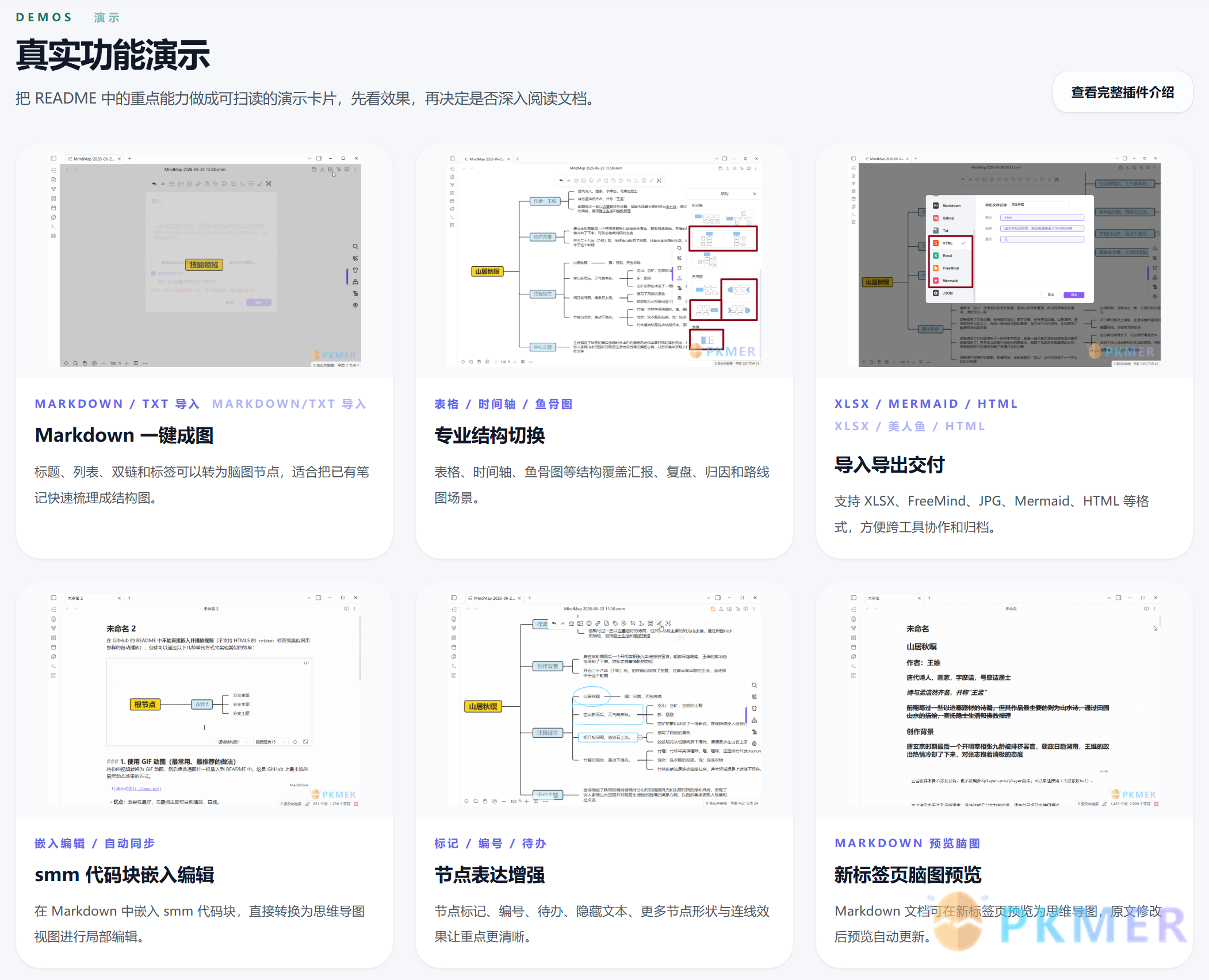
Task: Click the 查看完整插件介绍 button
Action: [1122, 92]
